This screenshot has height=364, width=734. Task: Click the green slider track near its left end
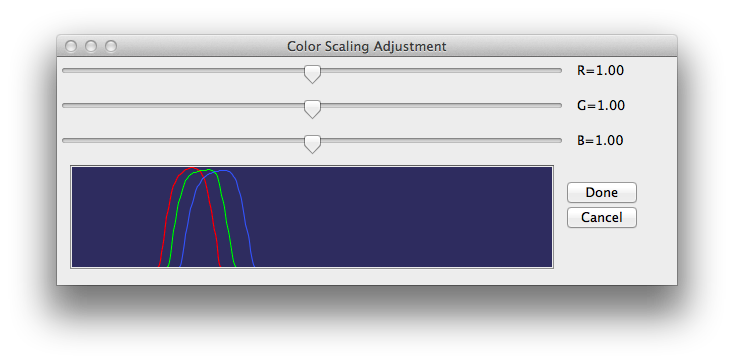tap(84, 106)
